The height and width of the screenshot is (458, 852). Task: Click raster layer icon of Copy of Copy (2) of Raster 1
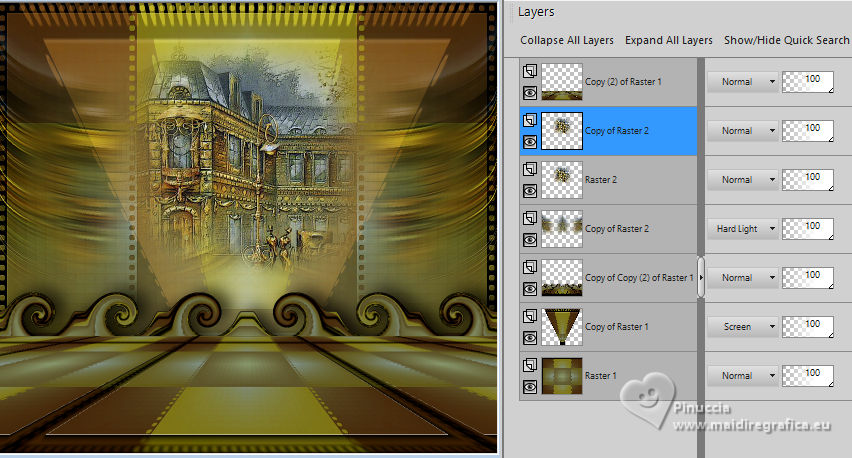530,267
